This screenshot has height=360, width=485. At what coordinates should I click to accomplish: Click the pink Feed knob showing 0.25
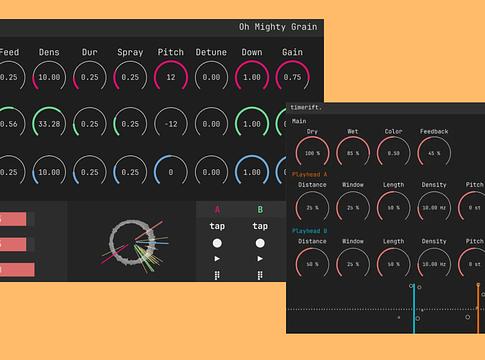9,77
